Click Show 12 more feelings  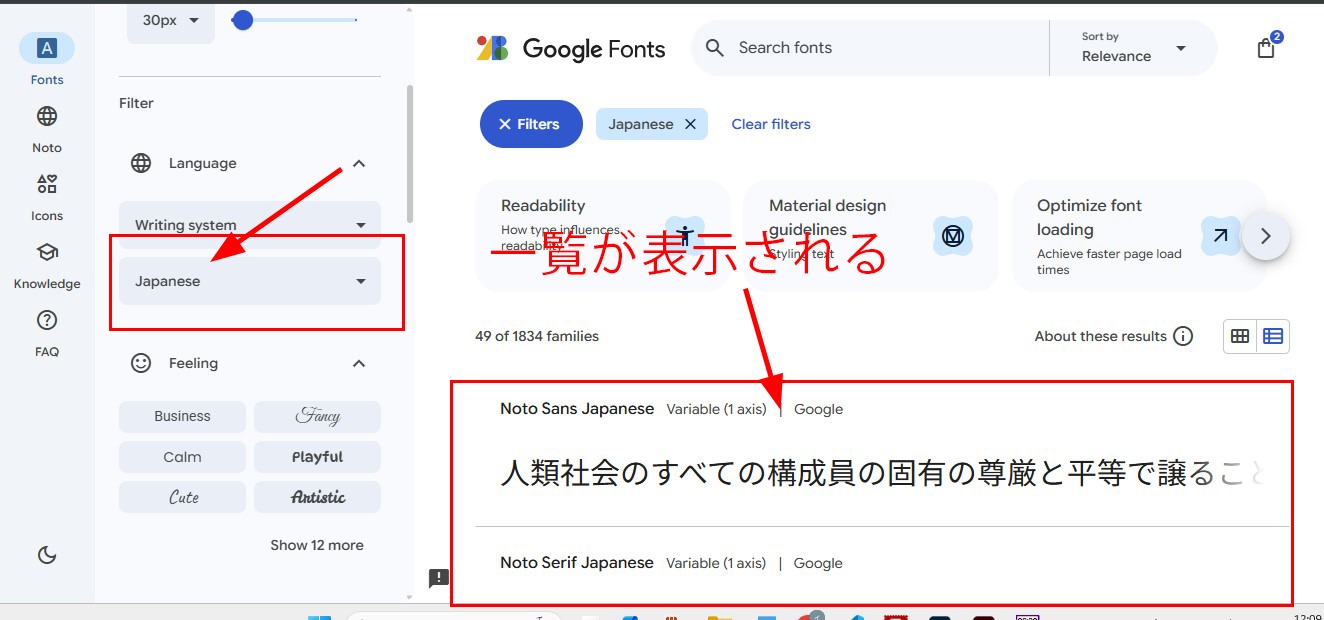(317, 545)
